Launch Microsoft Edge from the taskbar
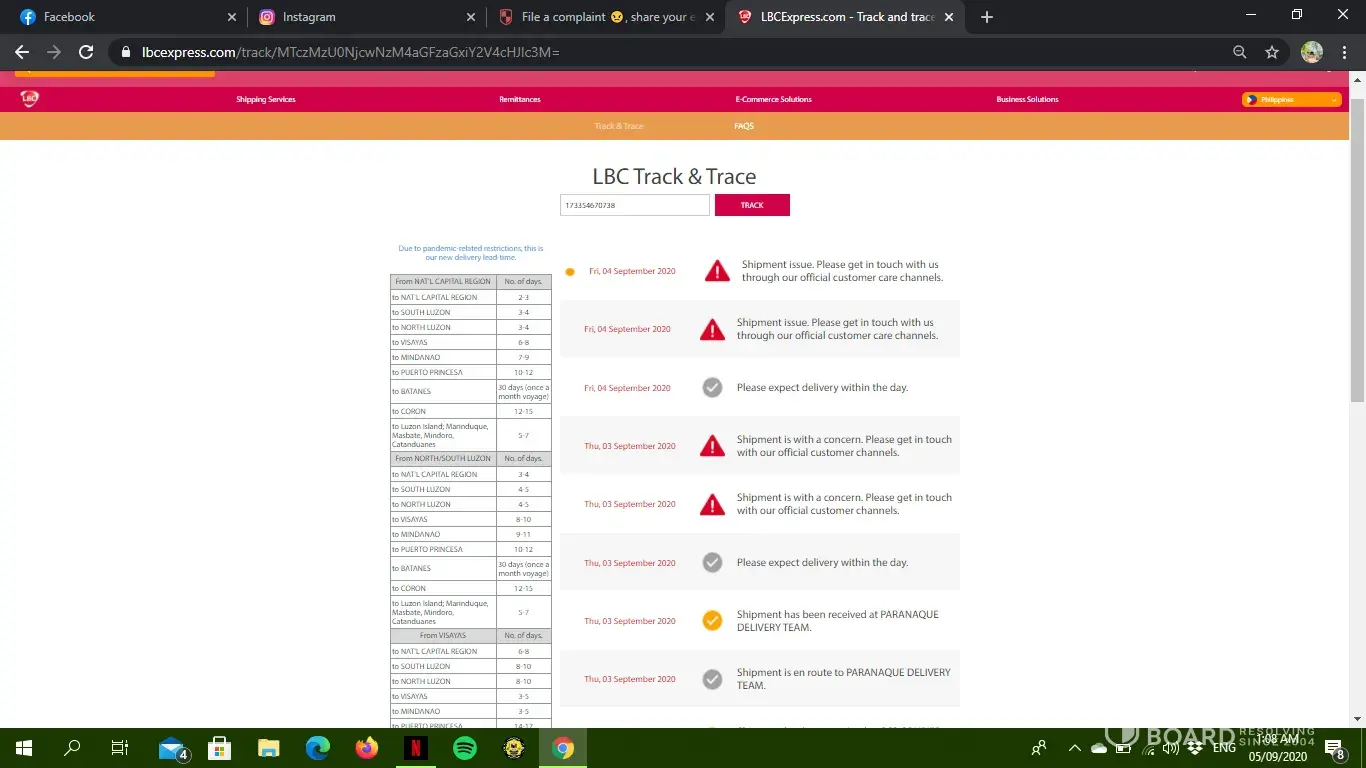 tap(318, 748)
